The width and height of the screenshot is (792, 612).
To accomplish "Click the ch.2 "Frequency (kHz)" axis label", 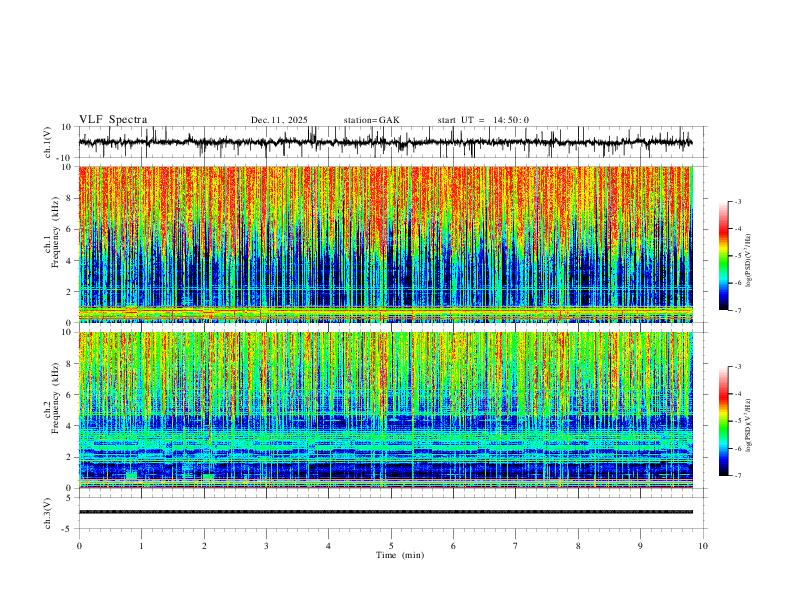I will [56, 398].
